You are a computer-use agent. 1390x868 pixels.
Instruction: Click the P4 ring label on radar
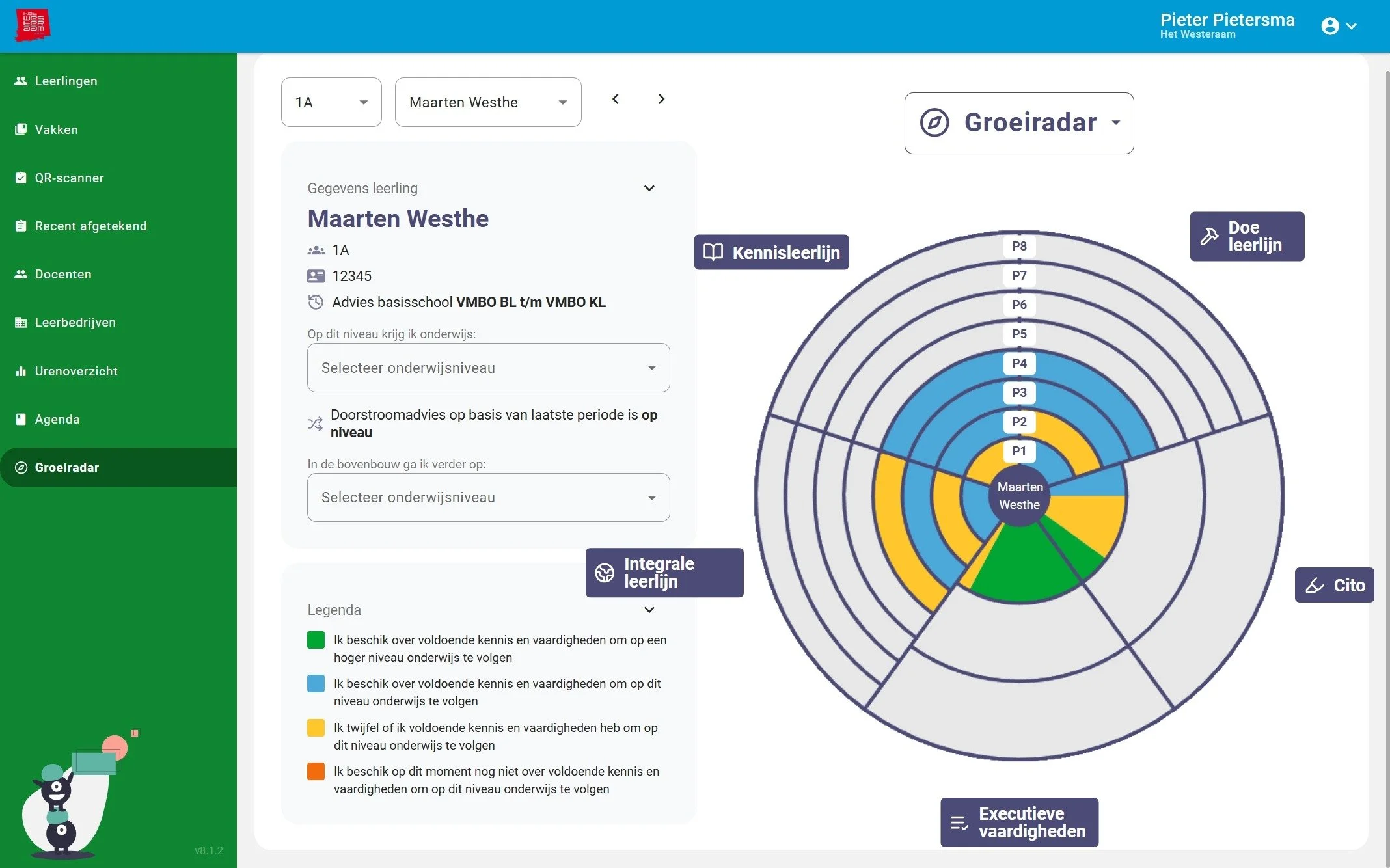point(1019,363)
